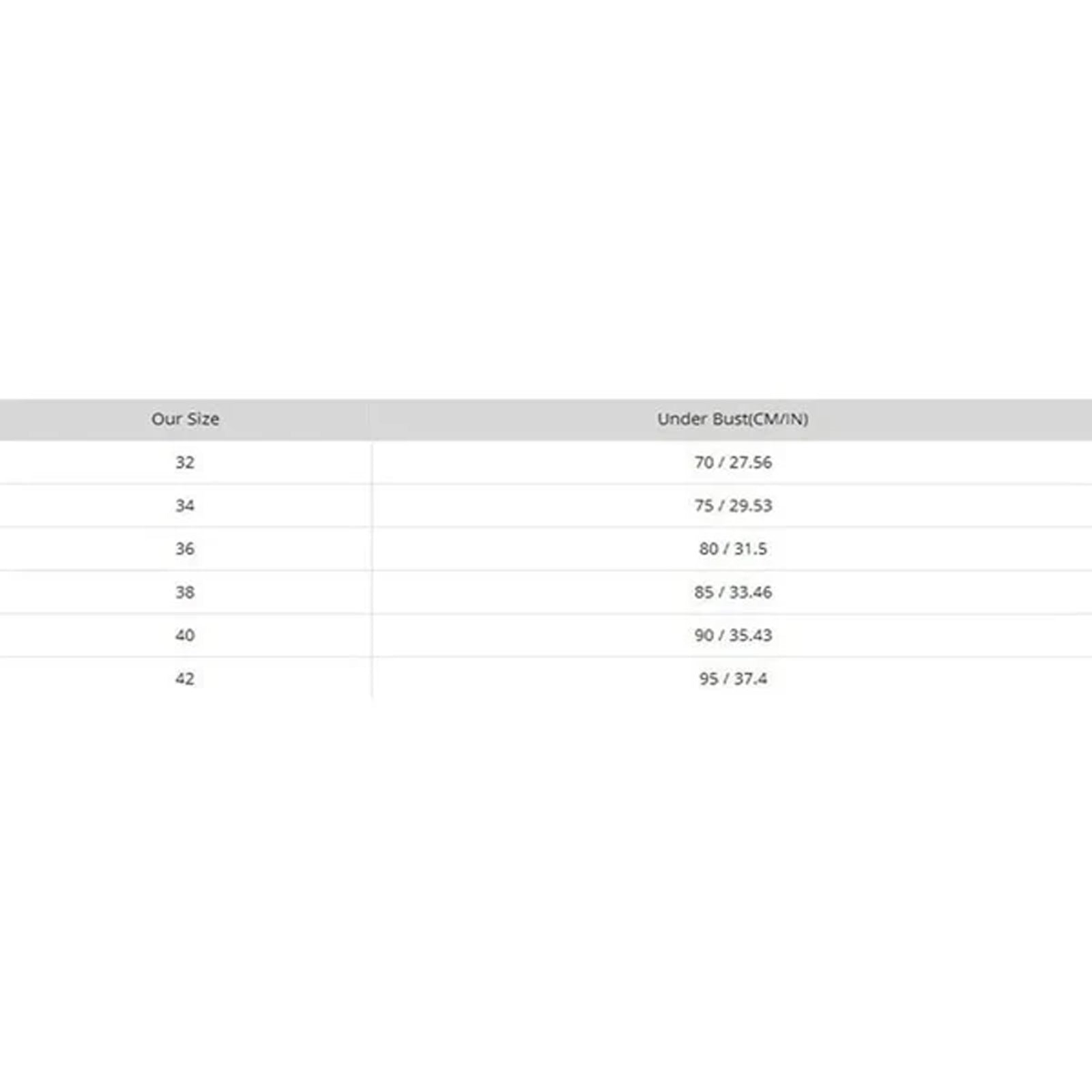
Task: Click the 75 / 29.53 measurement
Action: pyautogui.click(x=733, y=506)
